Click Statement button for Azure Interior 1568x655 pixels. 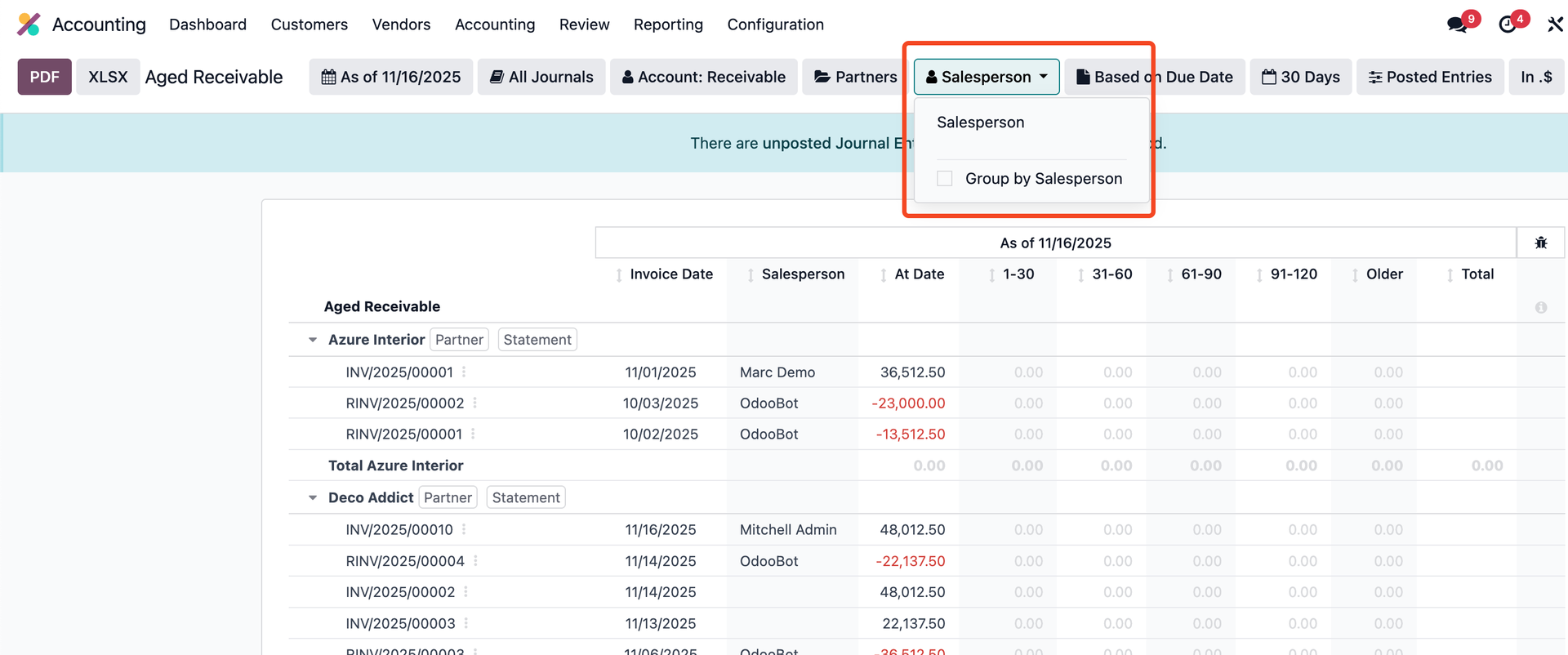click(x=537, y=340)
